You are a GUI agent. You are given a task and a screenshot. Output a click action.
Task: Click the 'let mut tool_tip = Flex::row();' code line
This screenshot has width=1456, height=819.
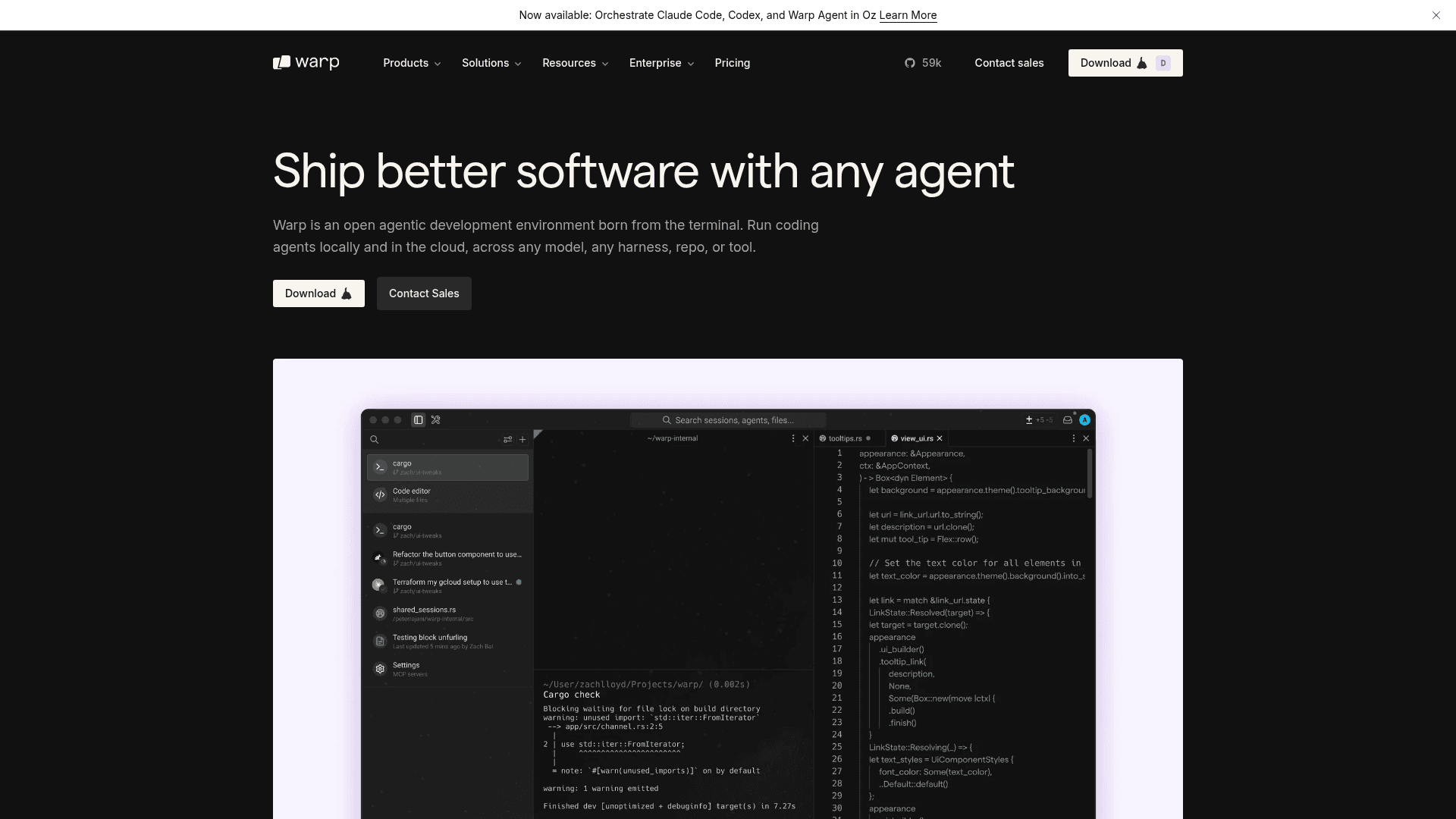pos(924,539)
